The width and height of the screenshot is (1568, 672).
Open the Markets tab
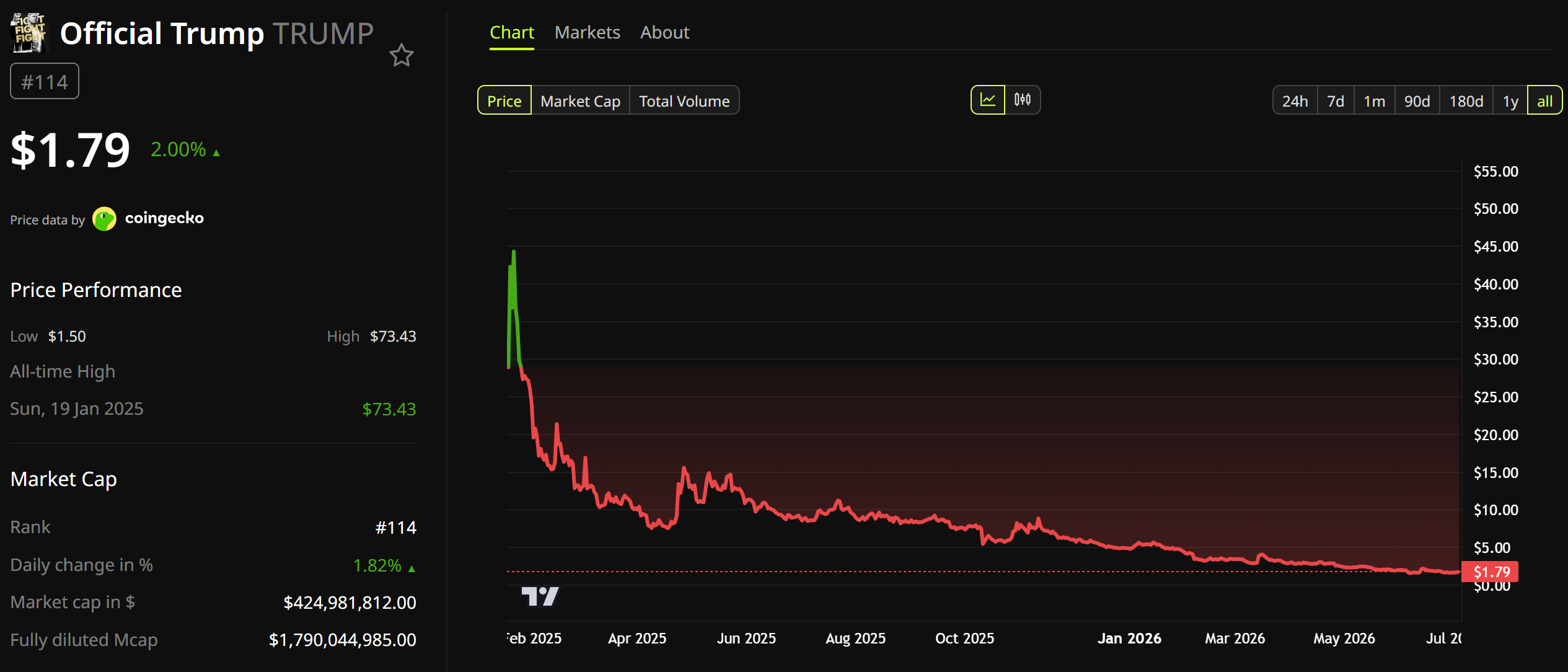(x=587, y=32)
